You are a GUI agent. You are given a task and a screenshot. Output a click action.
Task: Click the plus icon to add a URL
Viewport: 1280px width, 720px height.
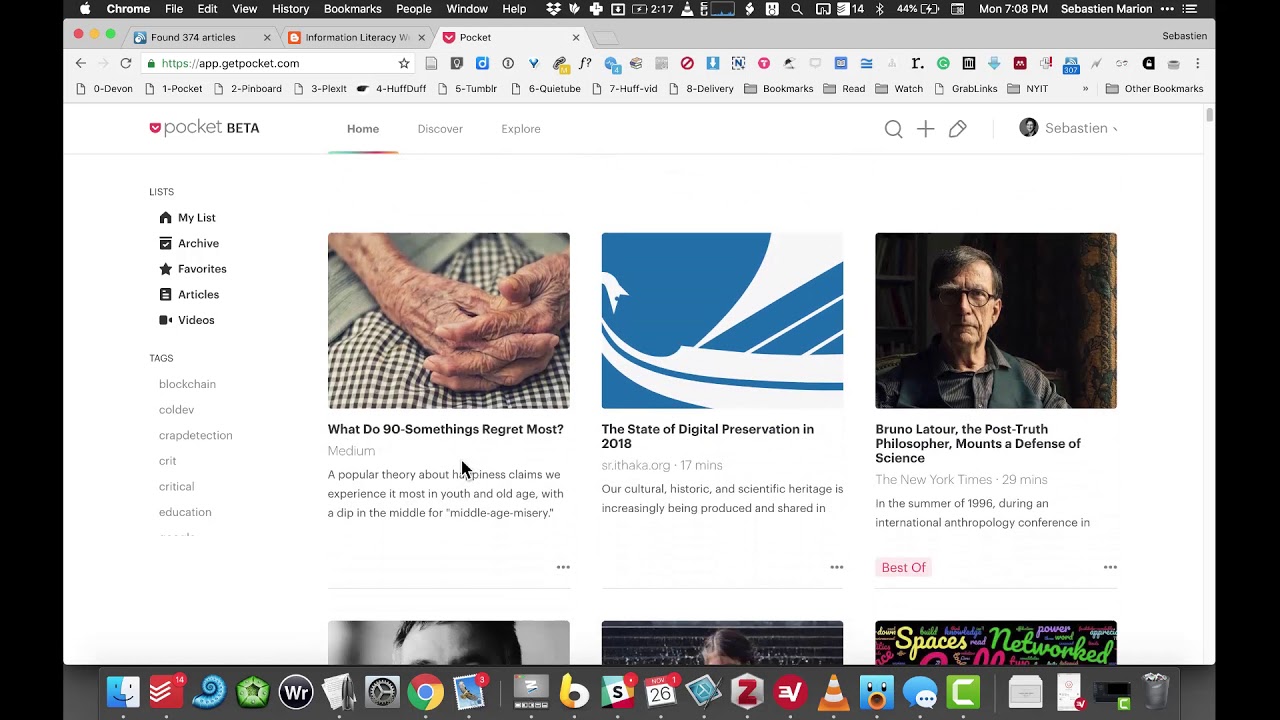point(925,129)
